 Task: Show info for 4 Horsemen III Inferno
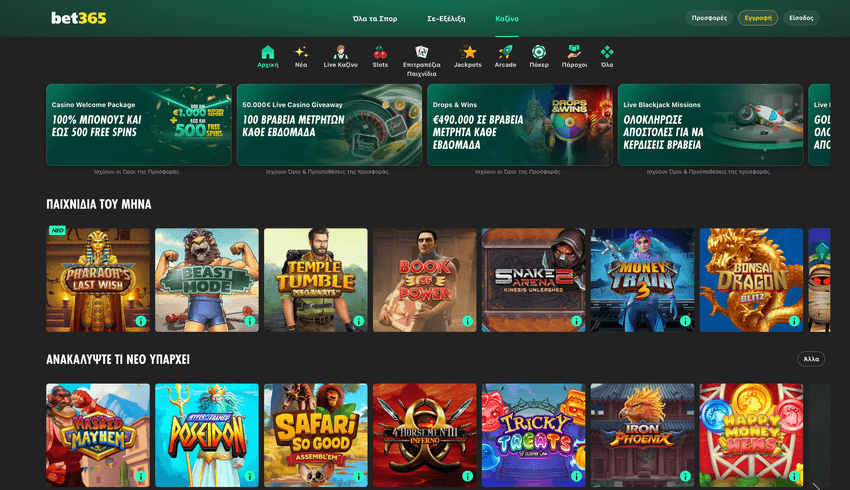coord(467,476)
